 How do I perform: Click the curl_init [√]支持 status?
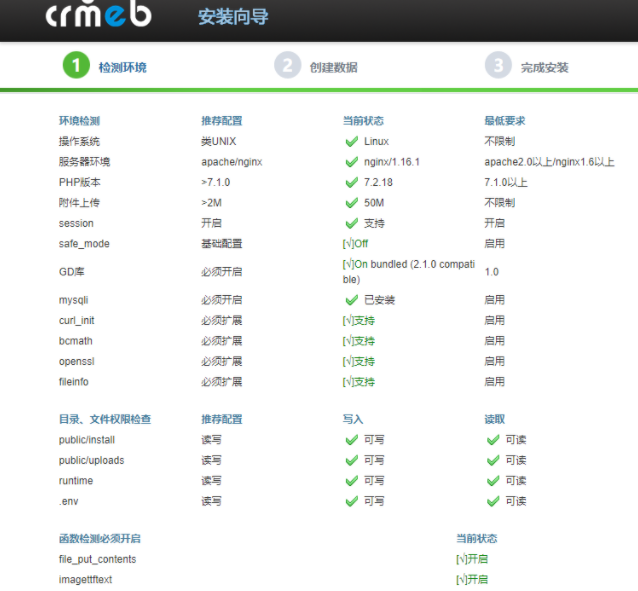pyautogui.click(x=358, y=321)
